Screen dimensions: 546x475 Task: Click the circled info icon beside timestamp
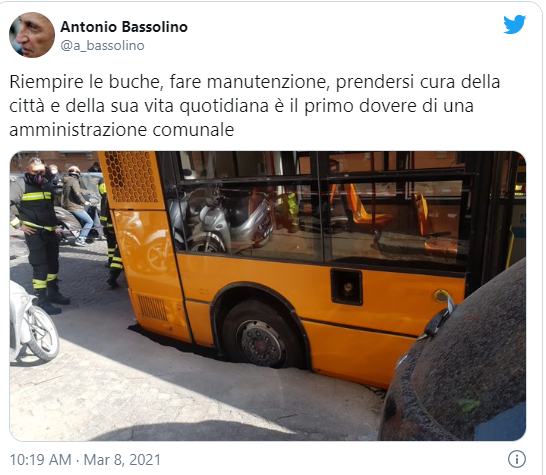point(516,459)
